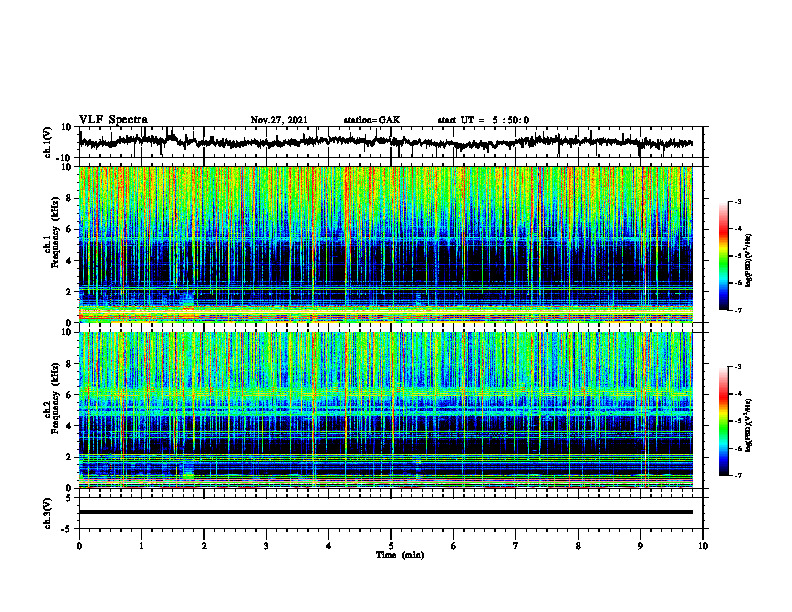This screenshot has width=792, height=612.
Task: Click the ch.1 voltage waveform trace panel
Action: point(390,142)
